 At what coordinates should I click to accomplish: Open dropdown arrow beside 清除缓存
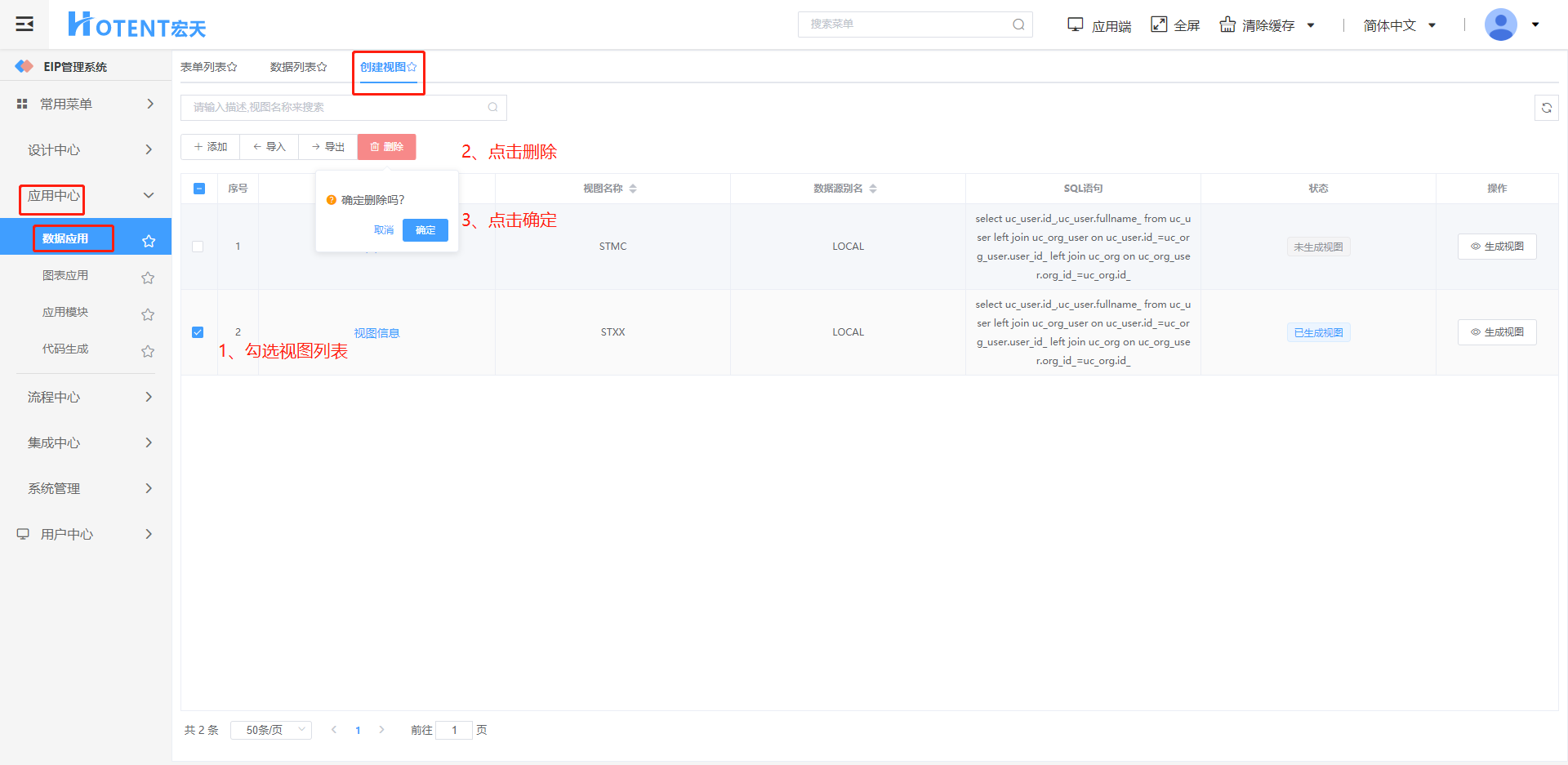coord(1311,25)
